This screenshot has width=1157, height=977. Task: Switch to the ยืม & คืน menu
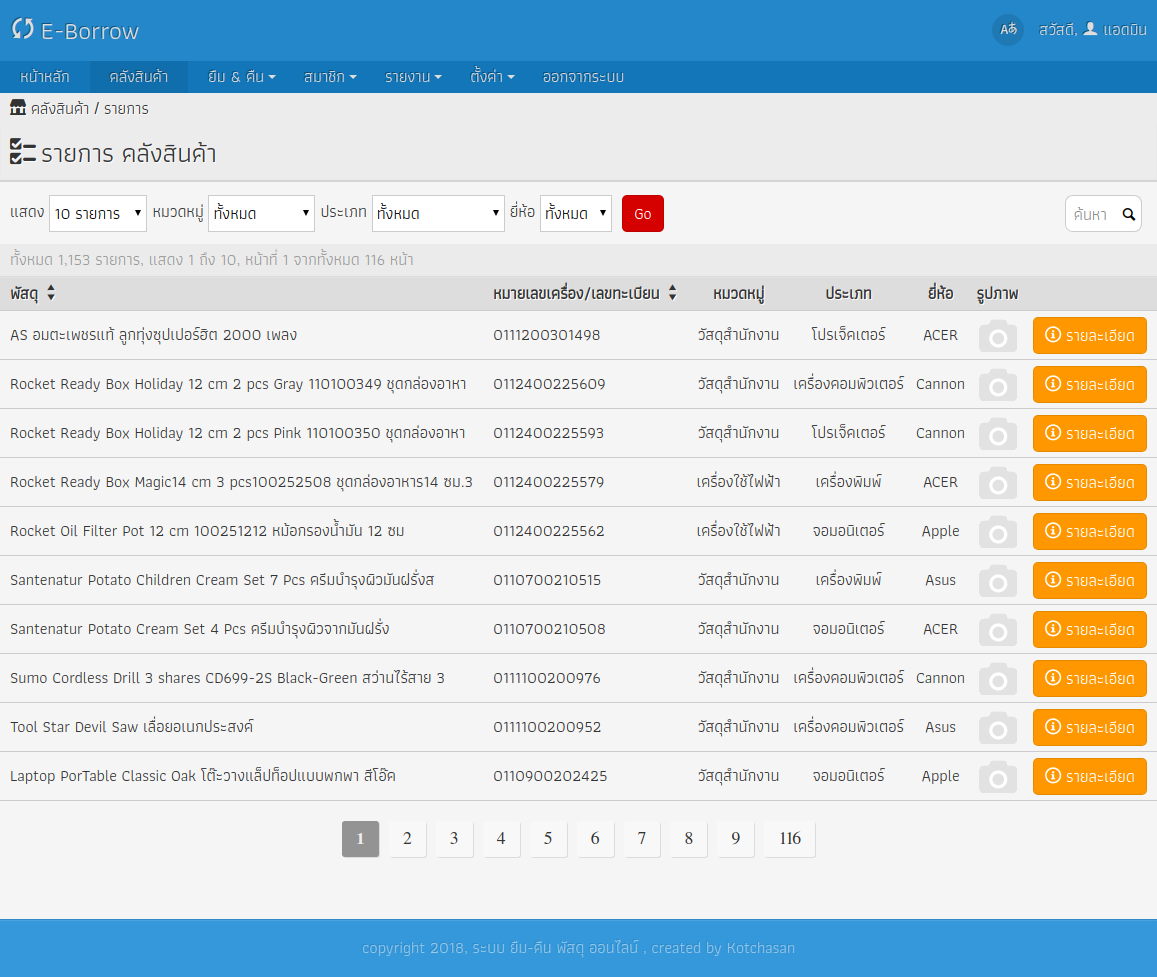pyautogui.click(x=240, y=76)
